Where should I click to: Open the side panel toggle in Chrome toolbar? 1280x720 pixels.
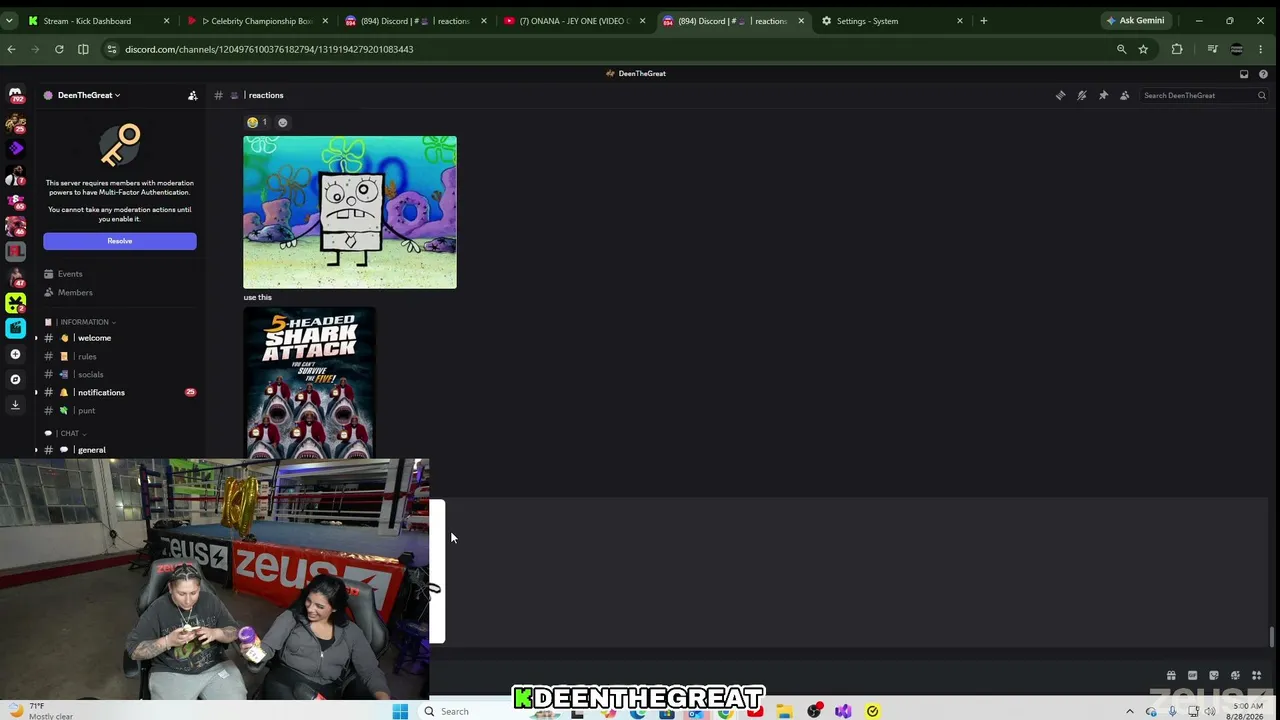click(83, 49)
